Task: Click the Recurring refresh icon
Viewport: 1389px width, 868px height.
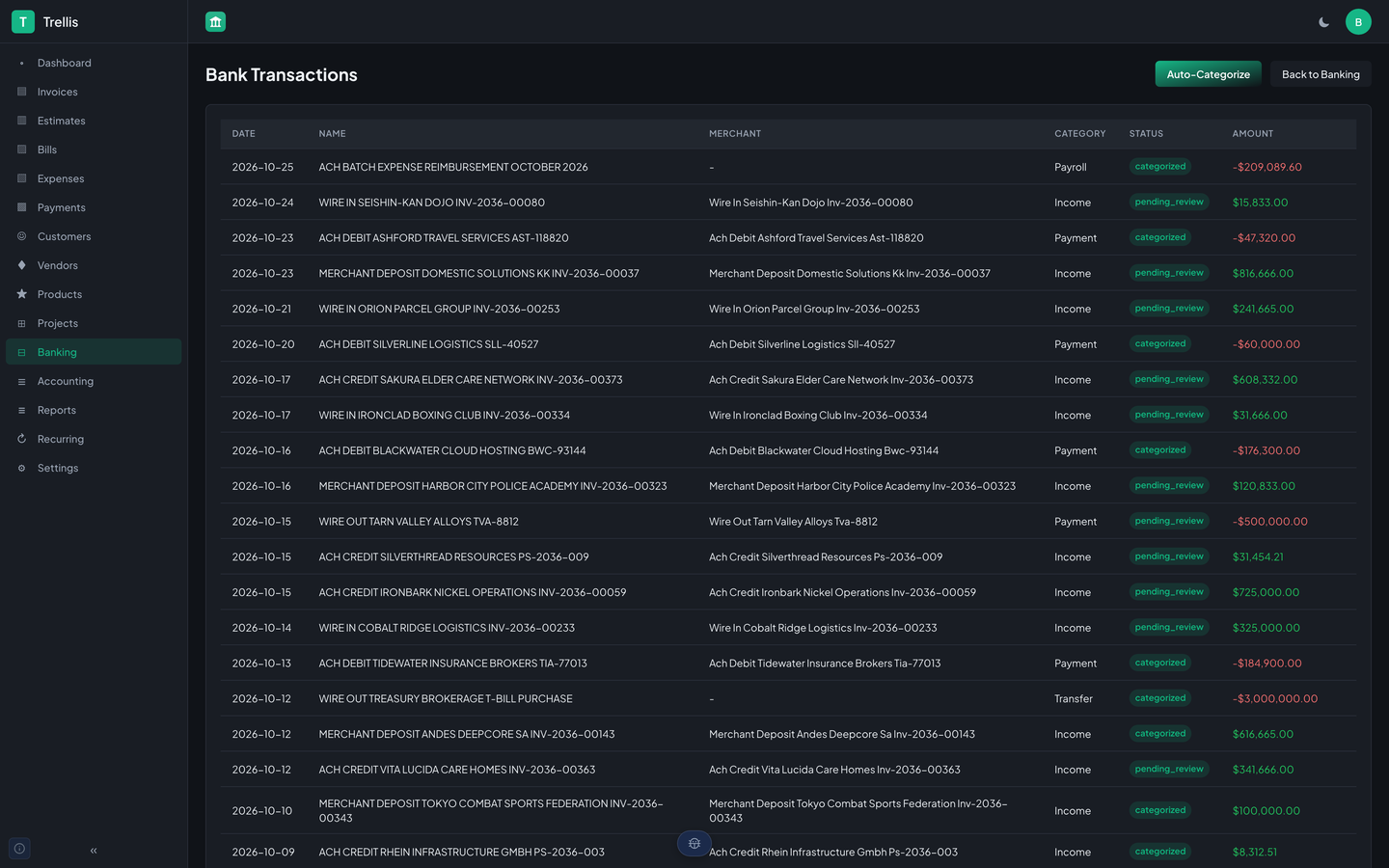Action: click(x=22, y=439)
